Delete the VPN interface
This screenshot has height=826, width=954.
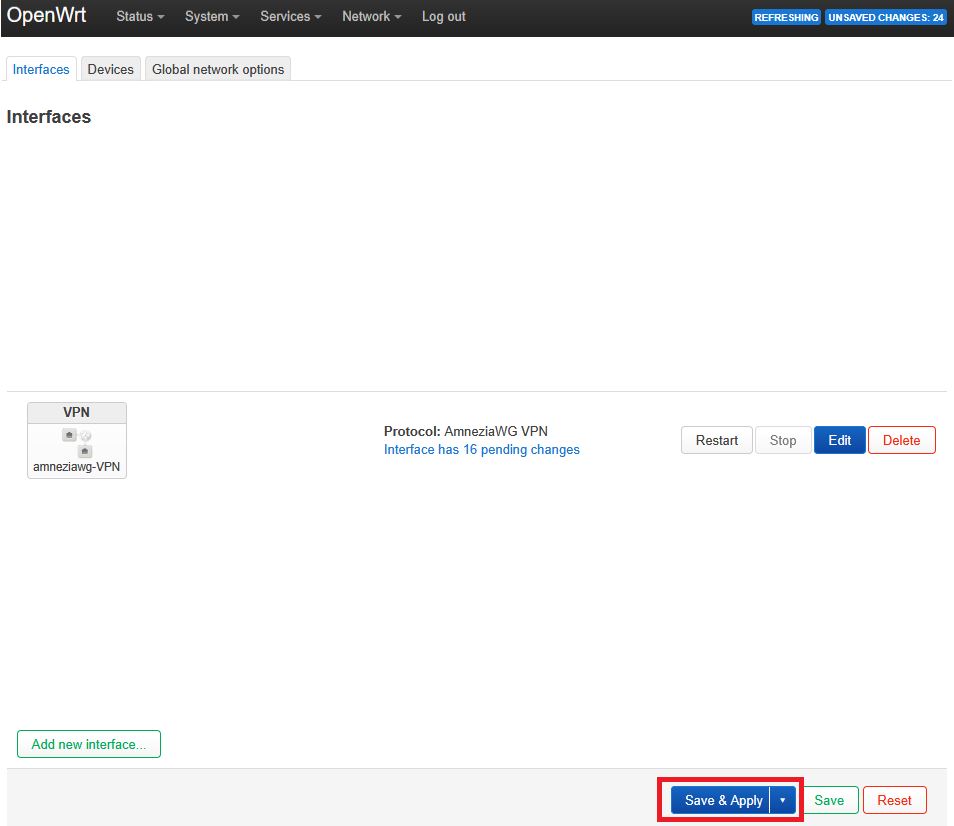tap(901, 440)
